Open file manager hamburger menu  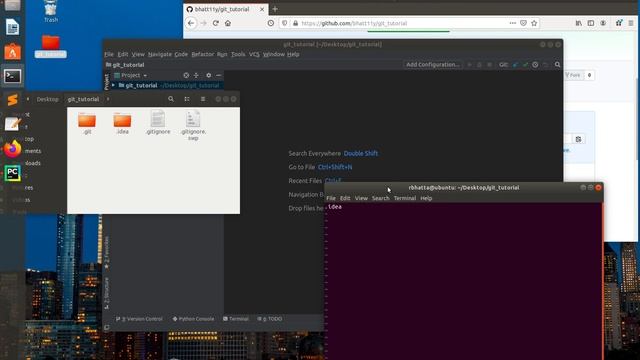[x=203, y=99]
